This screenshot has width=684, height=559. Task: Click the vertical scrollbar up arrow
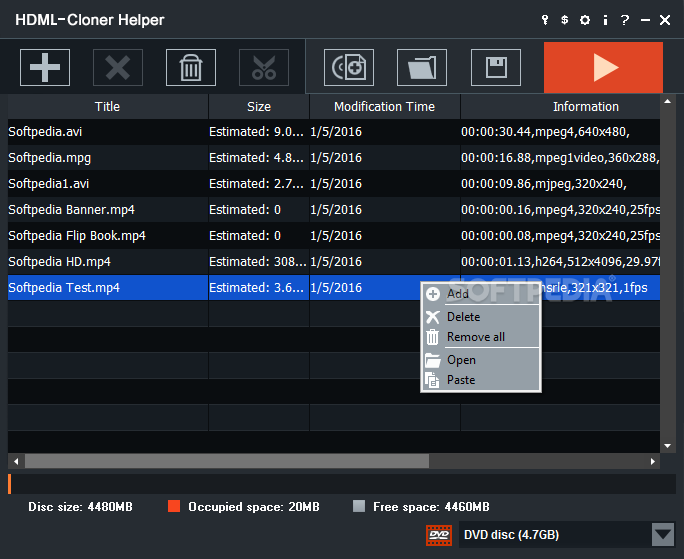tap(667, 102)
